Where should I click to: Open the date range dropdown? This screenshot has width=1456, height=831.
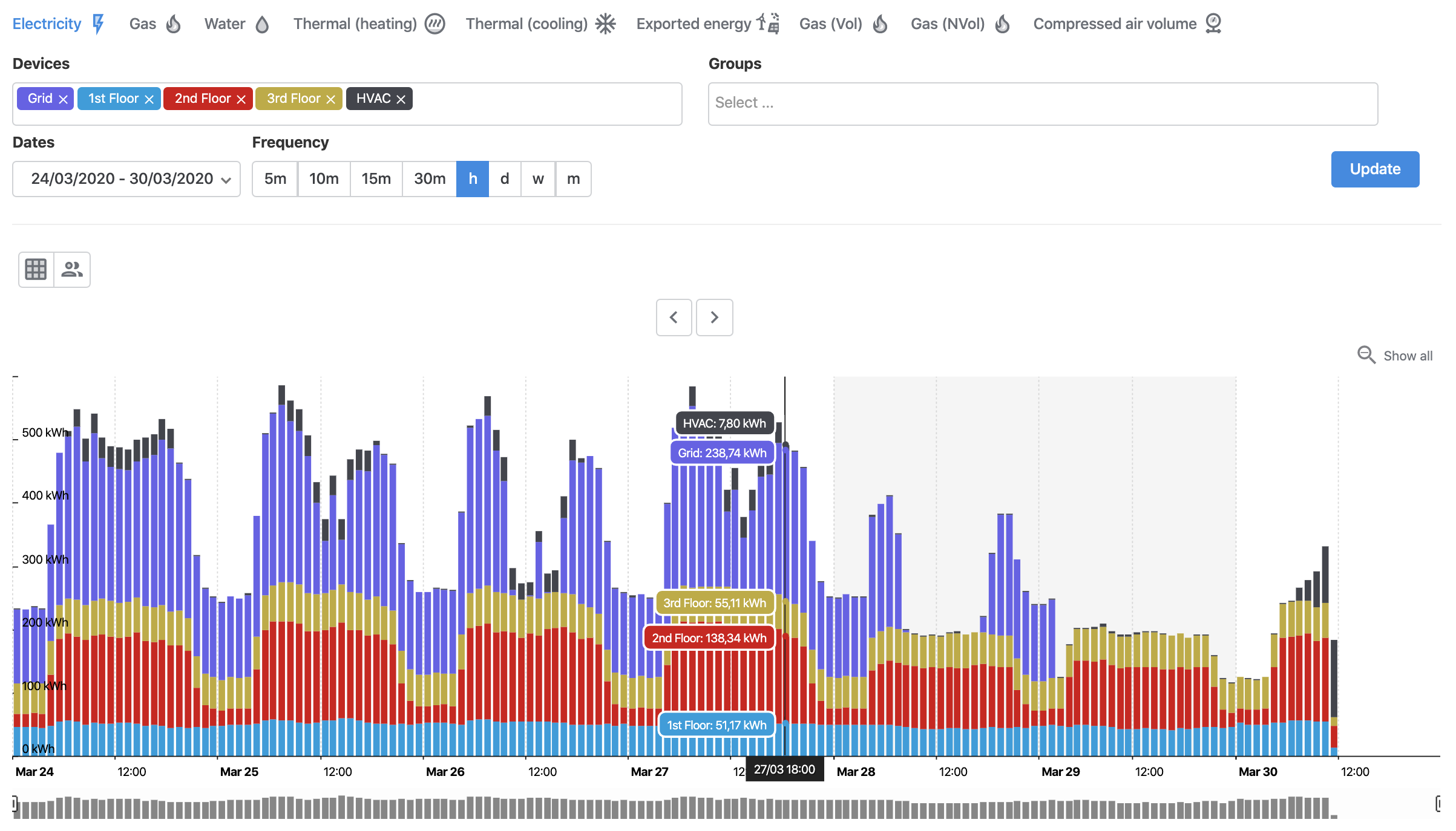(x=126, y=179)
